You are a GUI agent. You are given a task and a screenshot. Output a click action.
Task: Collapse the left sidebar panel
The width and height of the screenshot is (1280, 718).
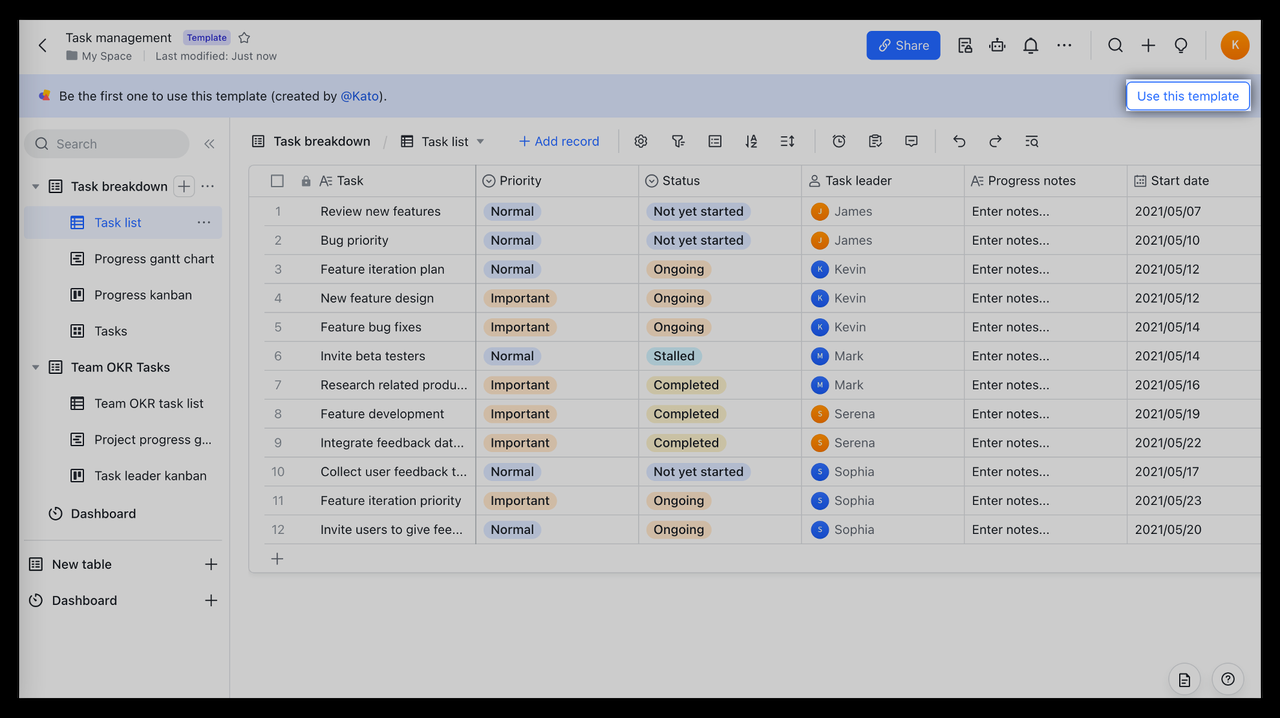[x=209, y=144]
